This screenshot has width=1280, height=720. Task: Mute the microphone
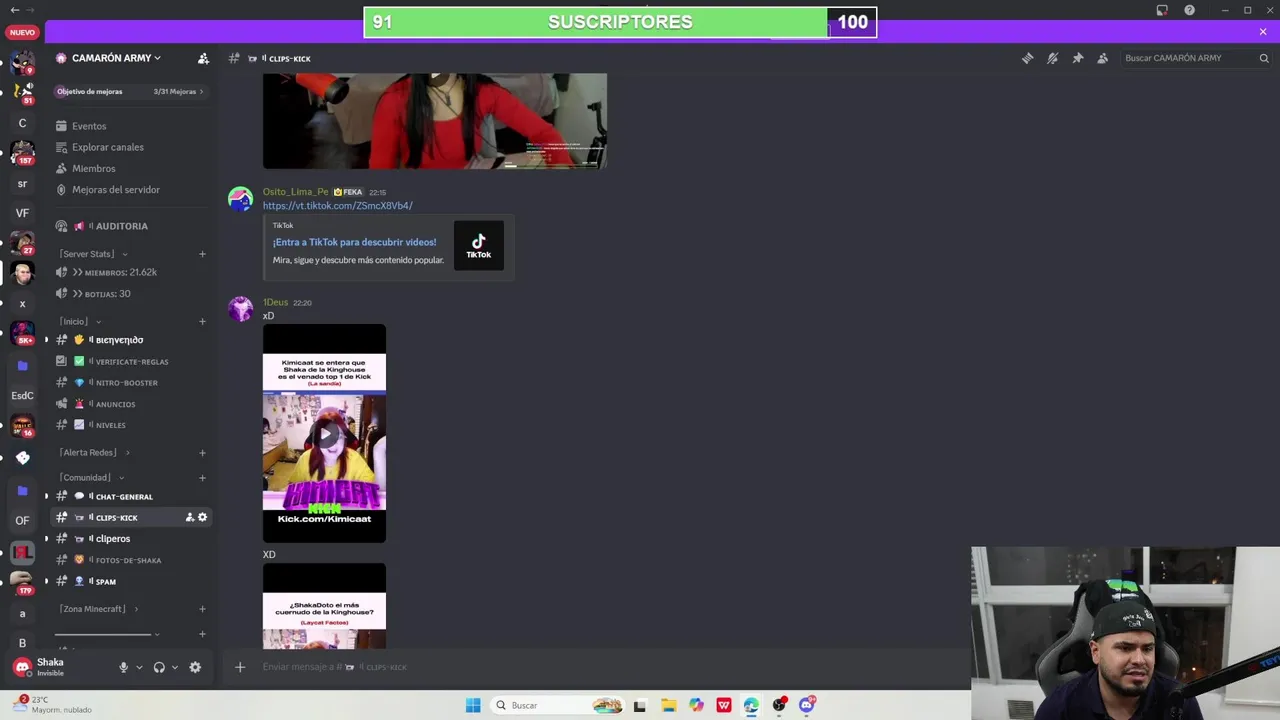[124, 667]
